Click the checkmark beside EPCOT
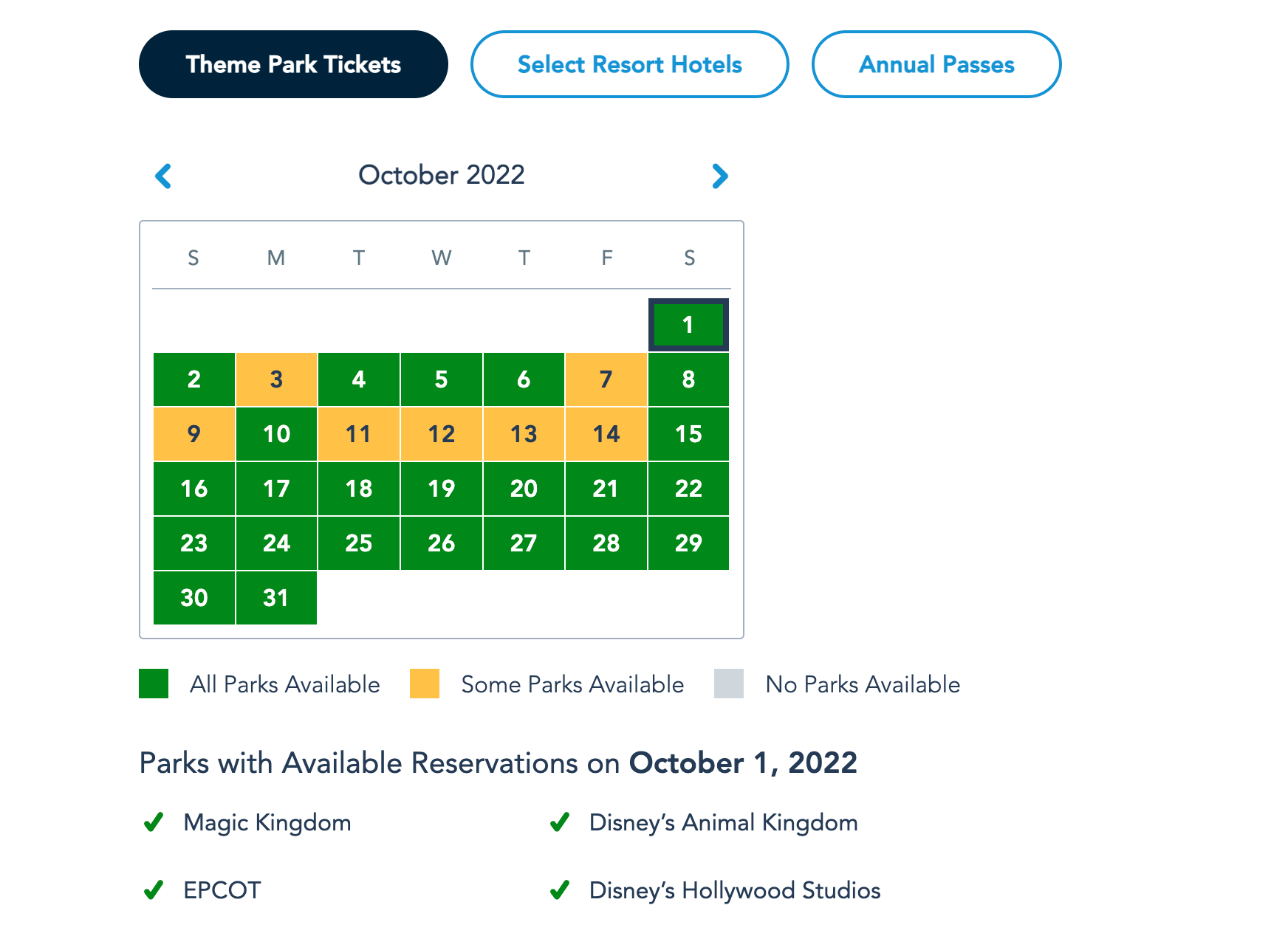 coord(154,889)
